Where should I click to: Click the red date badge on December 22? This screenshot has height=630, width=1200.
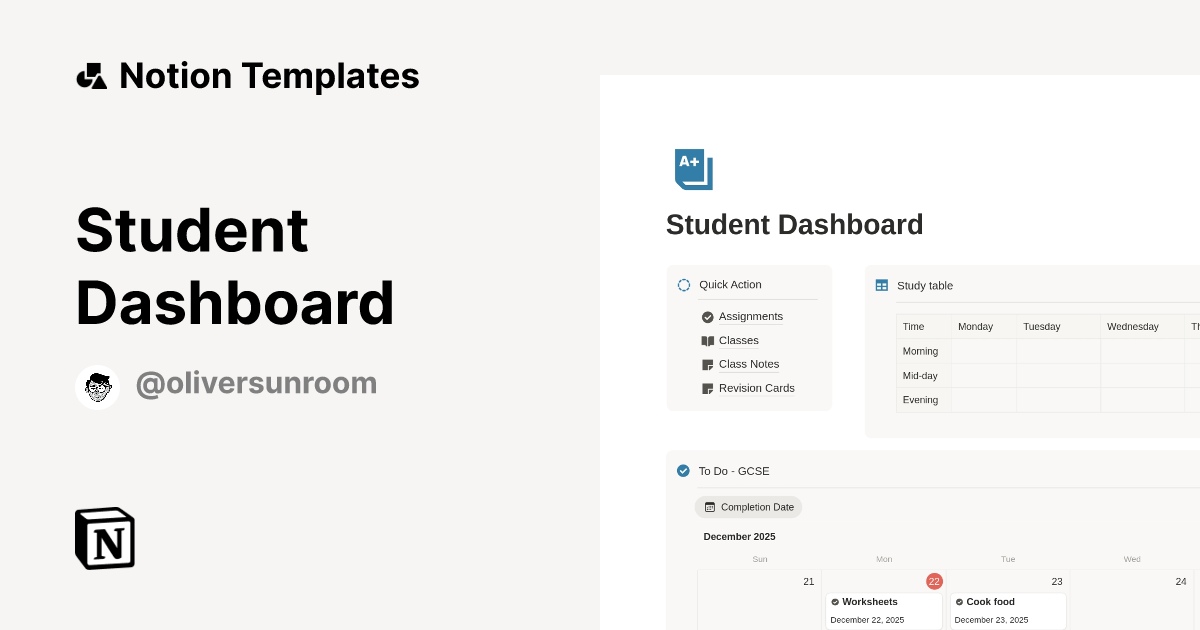934,581
